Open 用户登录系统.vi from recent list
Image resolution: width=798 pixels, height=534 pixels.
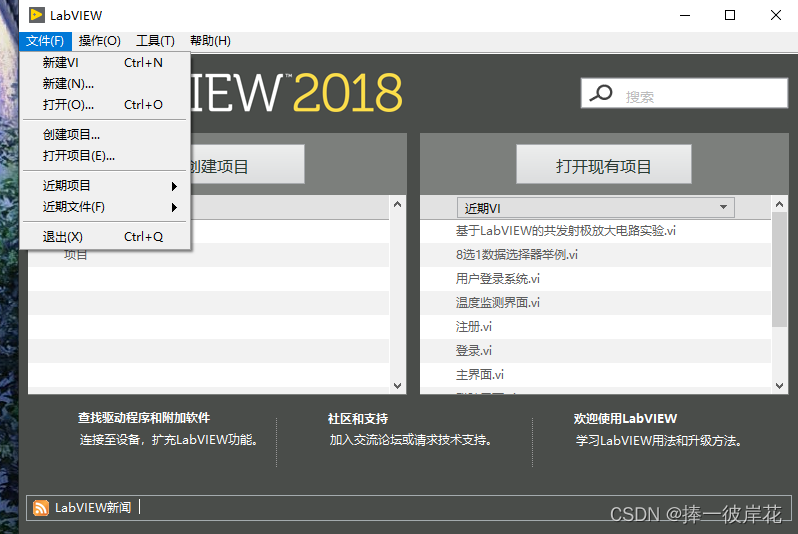click(x=595, y=279)
